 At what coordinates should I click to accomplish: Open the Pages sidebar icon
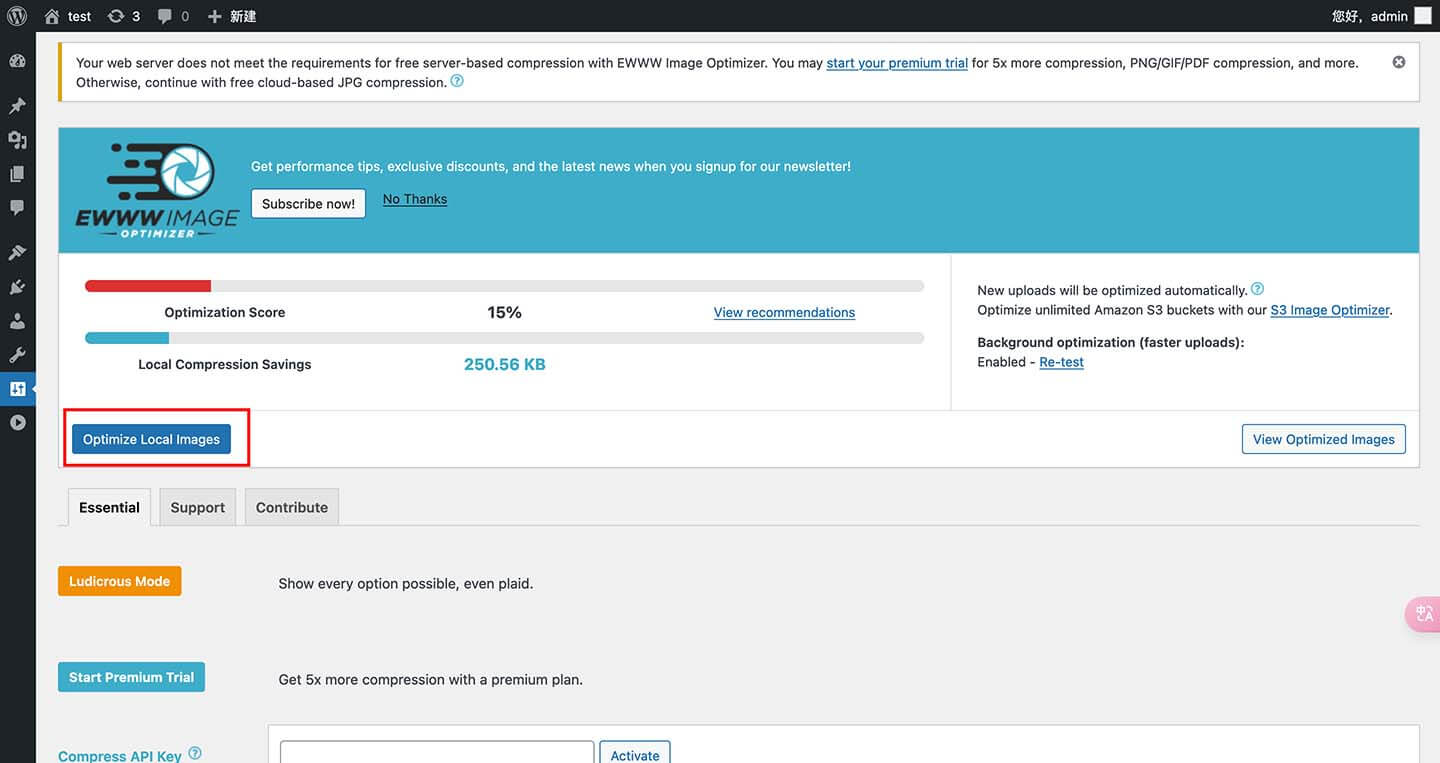17,174
